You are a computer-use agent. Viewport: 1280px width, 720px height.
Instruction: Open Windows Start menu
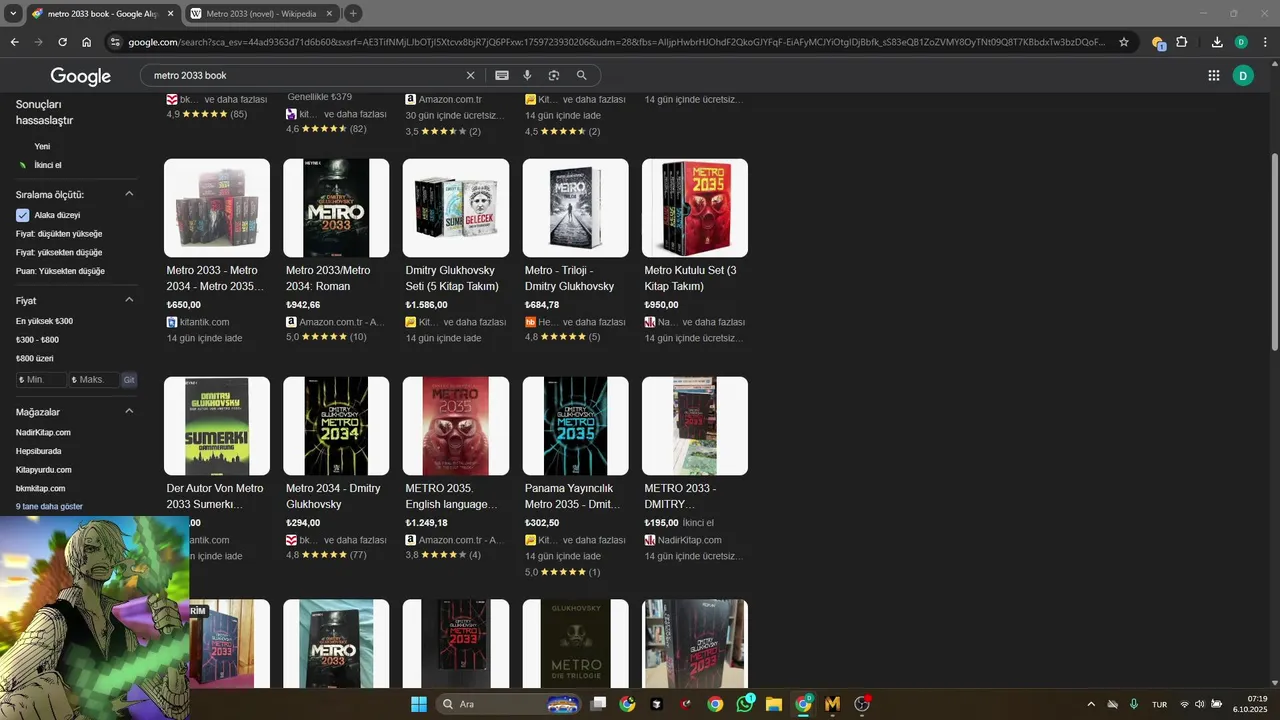point(418,704)
